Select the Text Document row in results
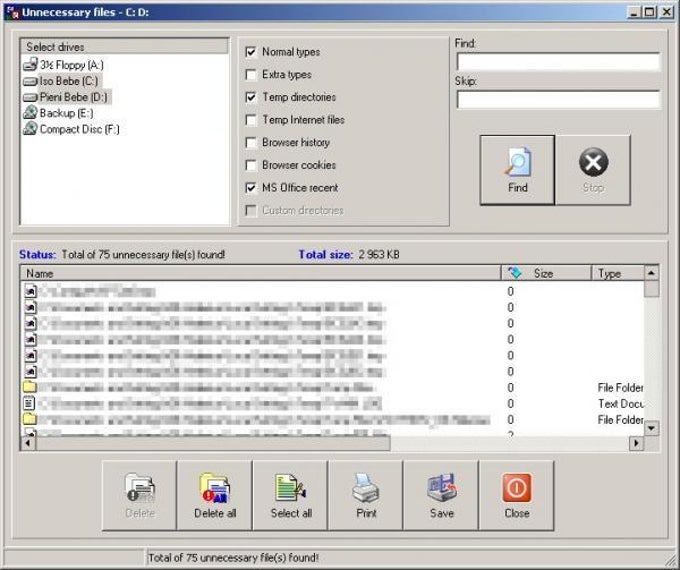This screenshot has width=680, height=570. (x=333, y=403)
